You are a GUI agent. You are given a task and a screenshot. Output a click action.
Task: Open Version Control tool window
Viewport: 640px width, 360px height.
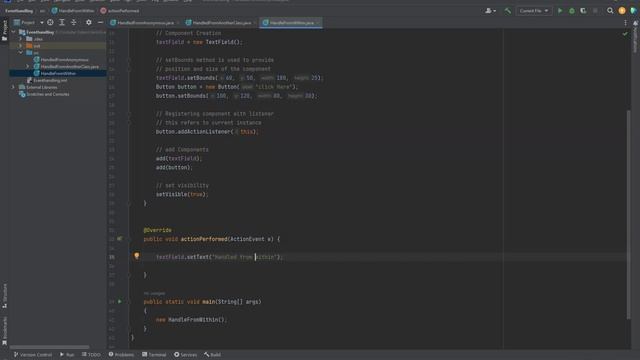coord(33,355)
